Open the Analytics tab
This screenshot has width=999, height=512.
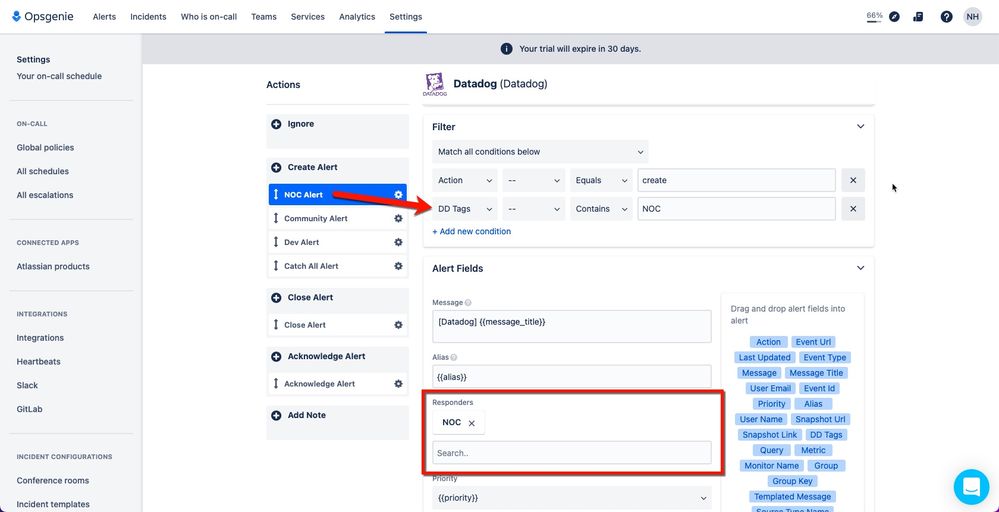point(357,17)
